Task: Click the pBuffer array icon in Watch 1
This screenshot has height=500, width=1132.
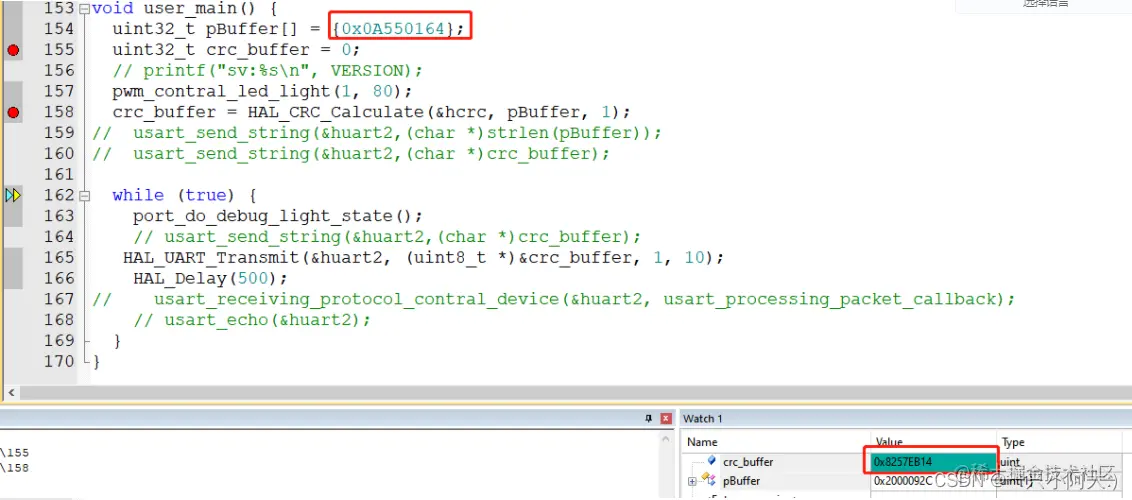Action: coord(707,481)
